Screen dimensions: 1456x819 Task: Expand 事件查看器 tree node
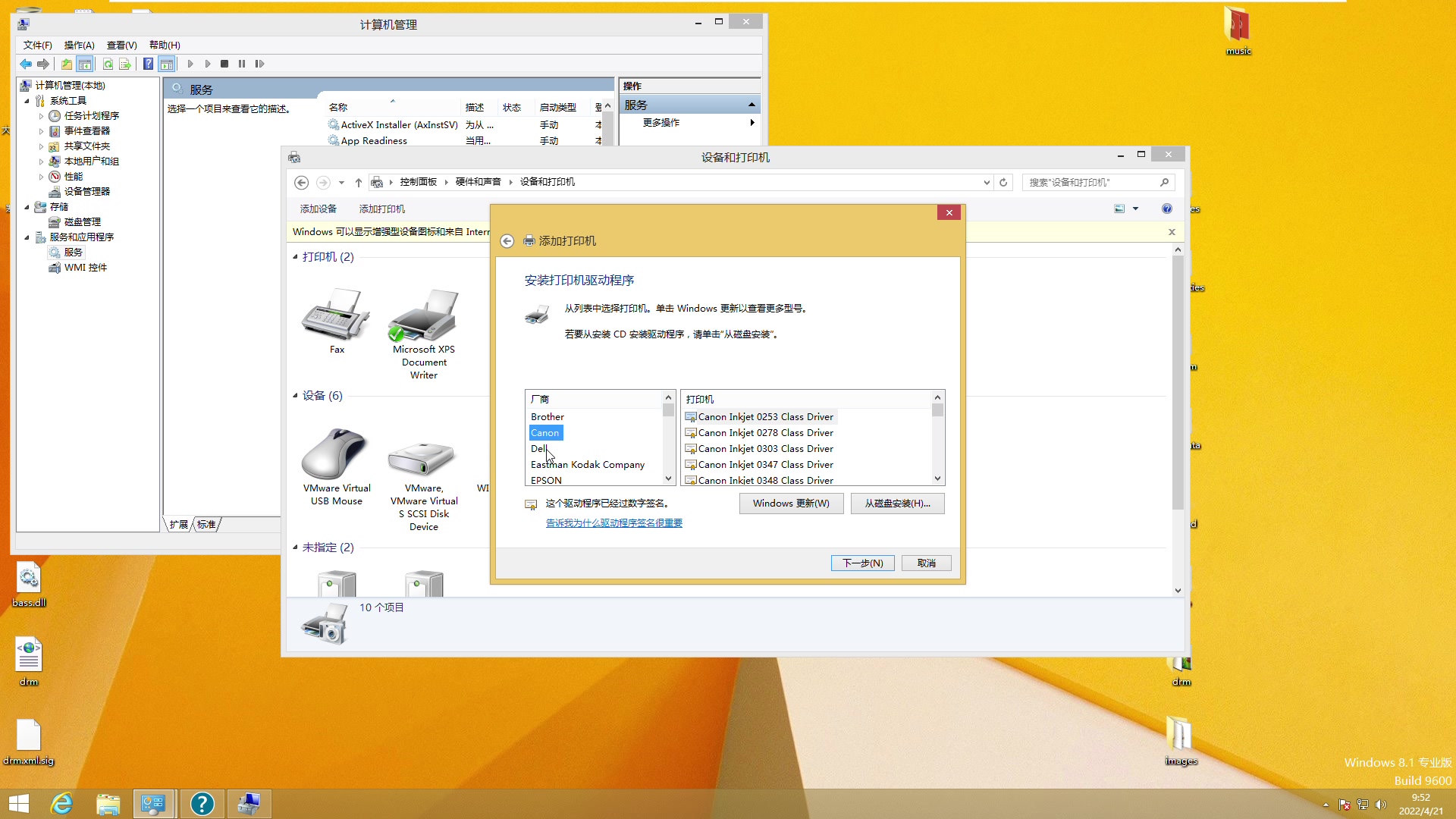(41, 131)
